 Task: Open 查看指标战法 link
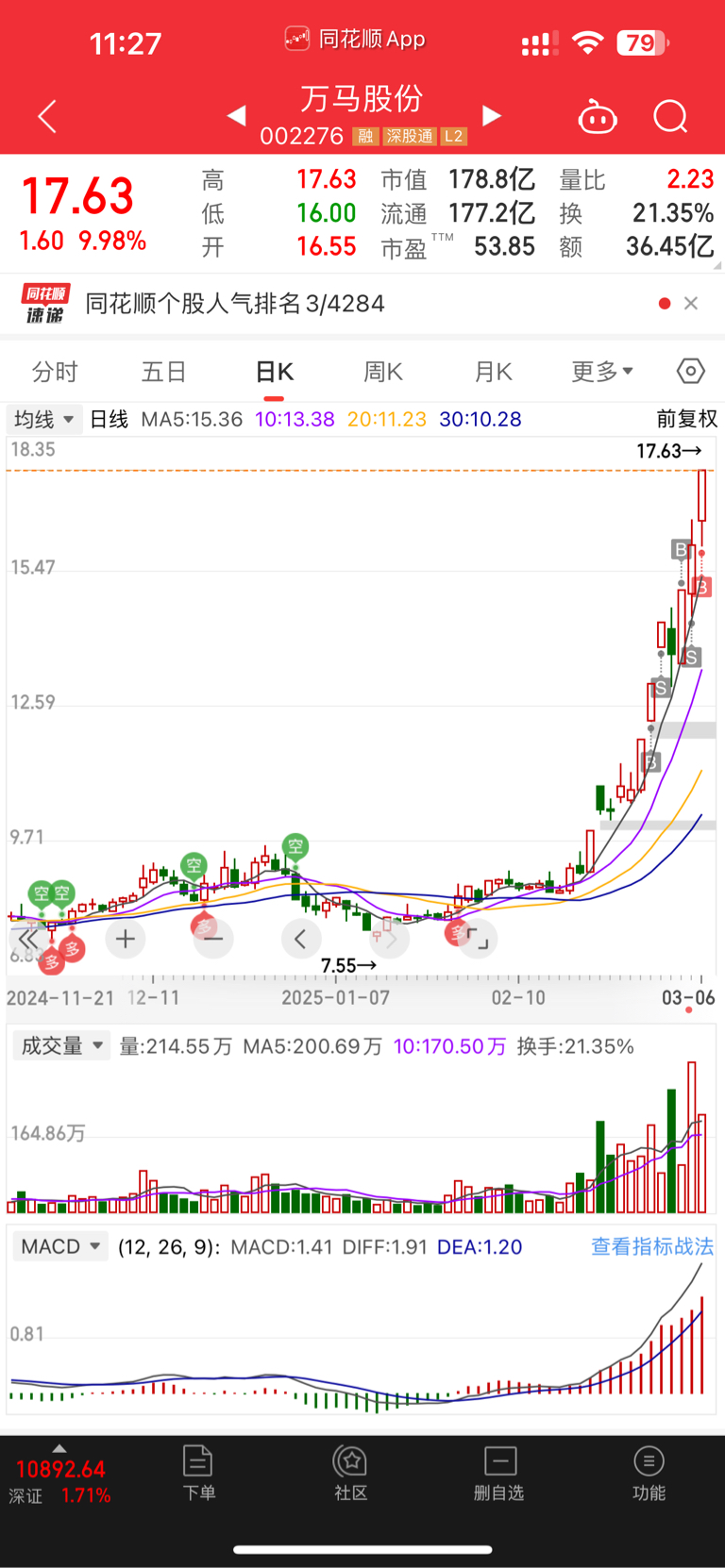652,1246
